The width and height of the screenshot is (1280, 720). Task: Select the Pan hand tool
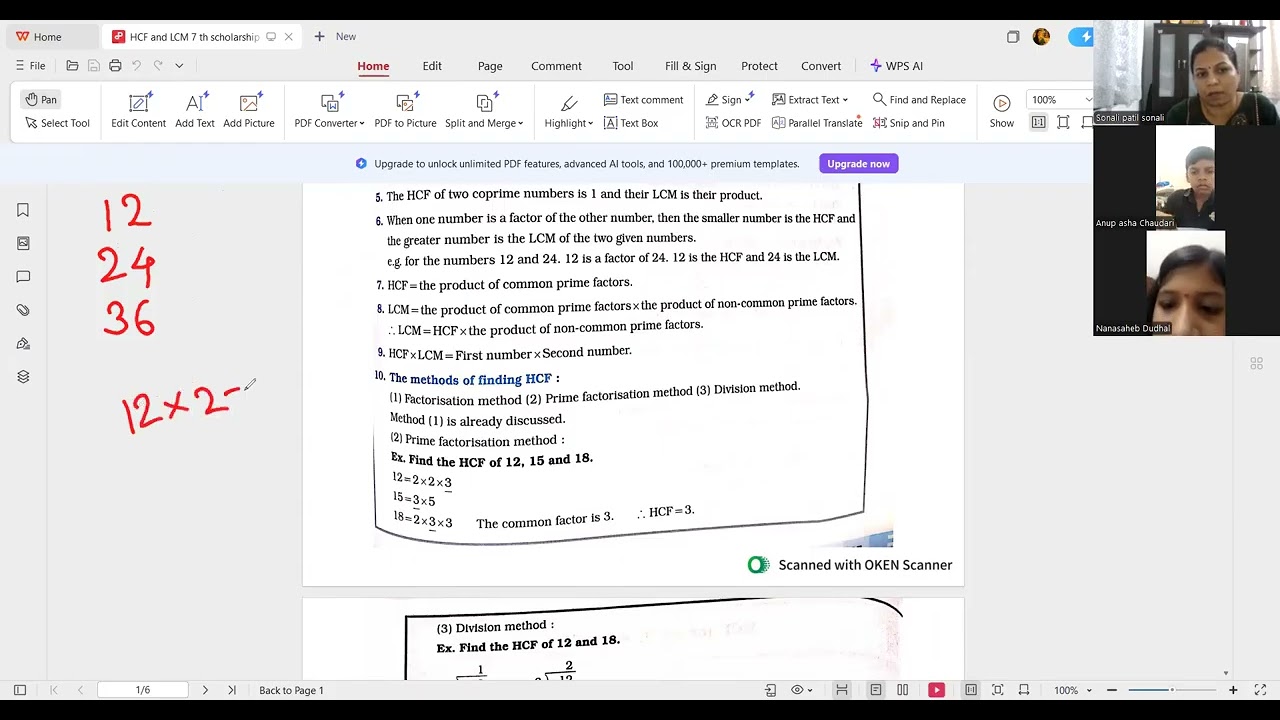coord(41,99)
